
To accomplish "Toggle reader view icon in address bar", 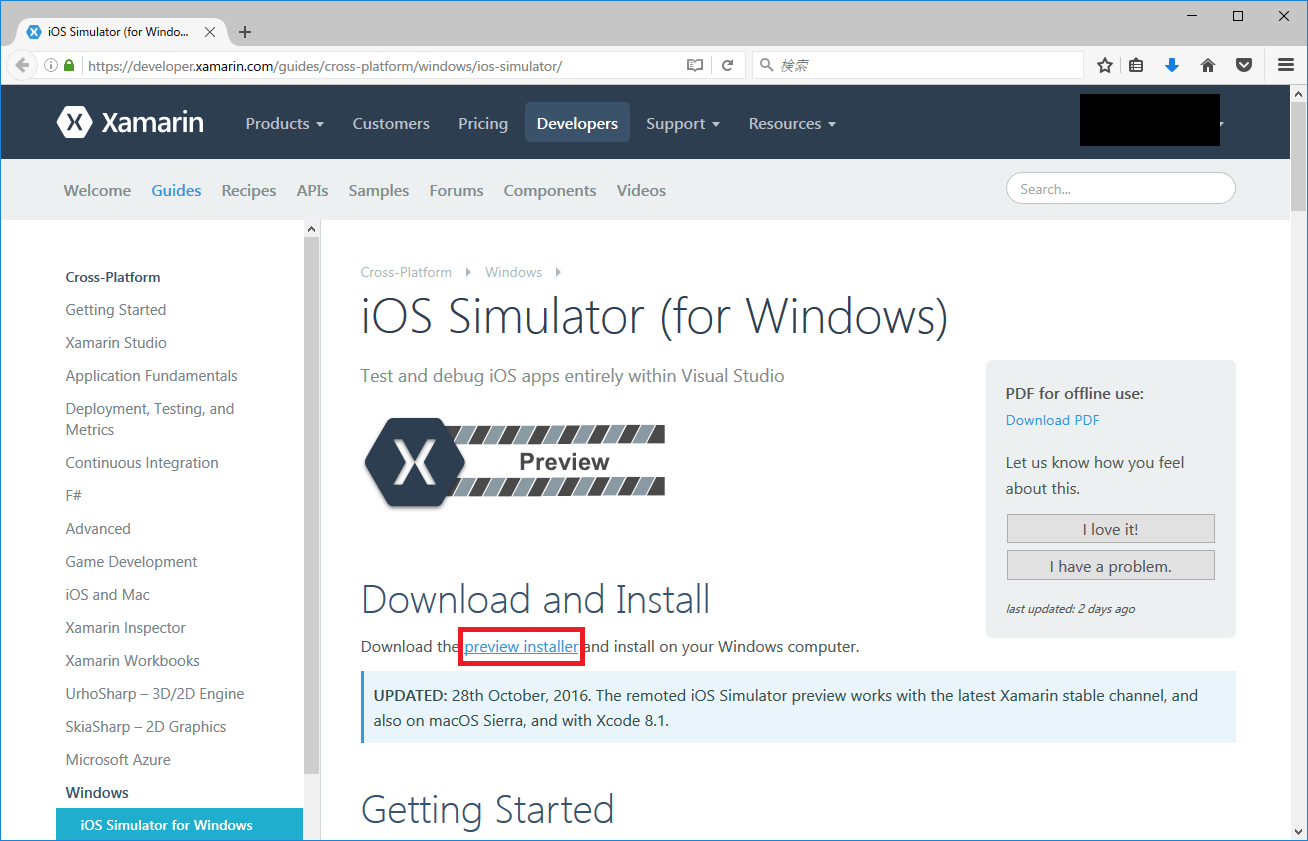I will pos(695,65).
